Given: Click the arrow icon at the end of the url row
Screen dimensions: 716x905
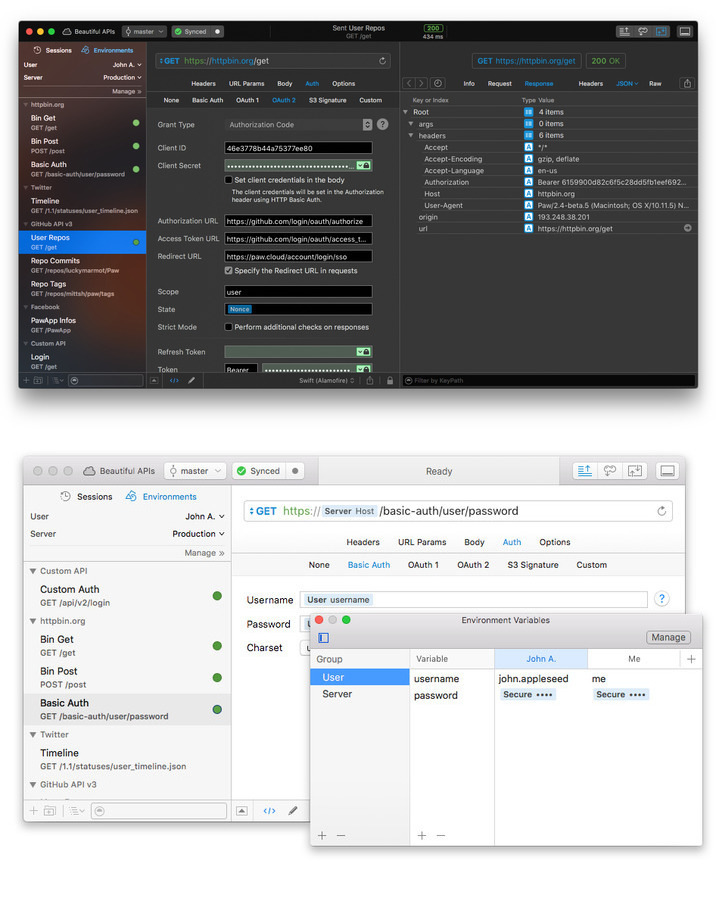Looking at the screenshot, I should pyautogui.click(x=687, y=228).
